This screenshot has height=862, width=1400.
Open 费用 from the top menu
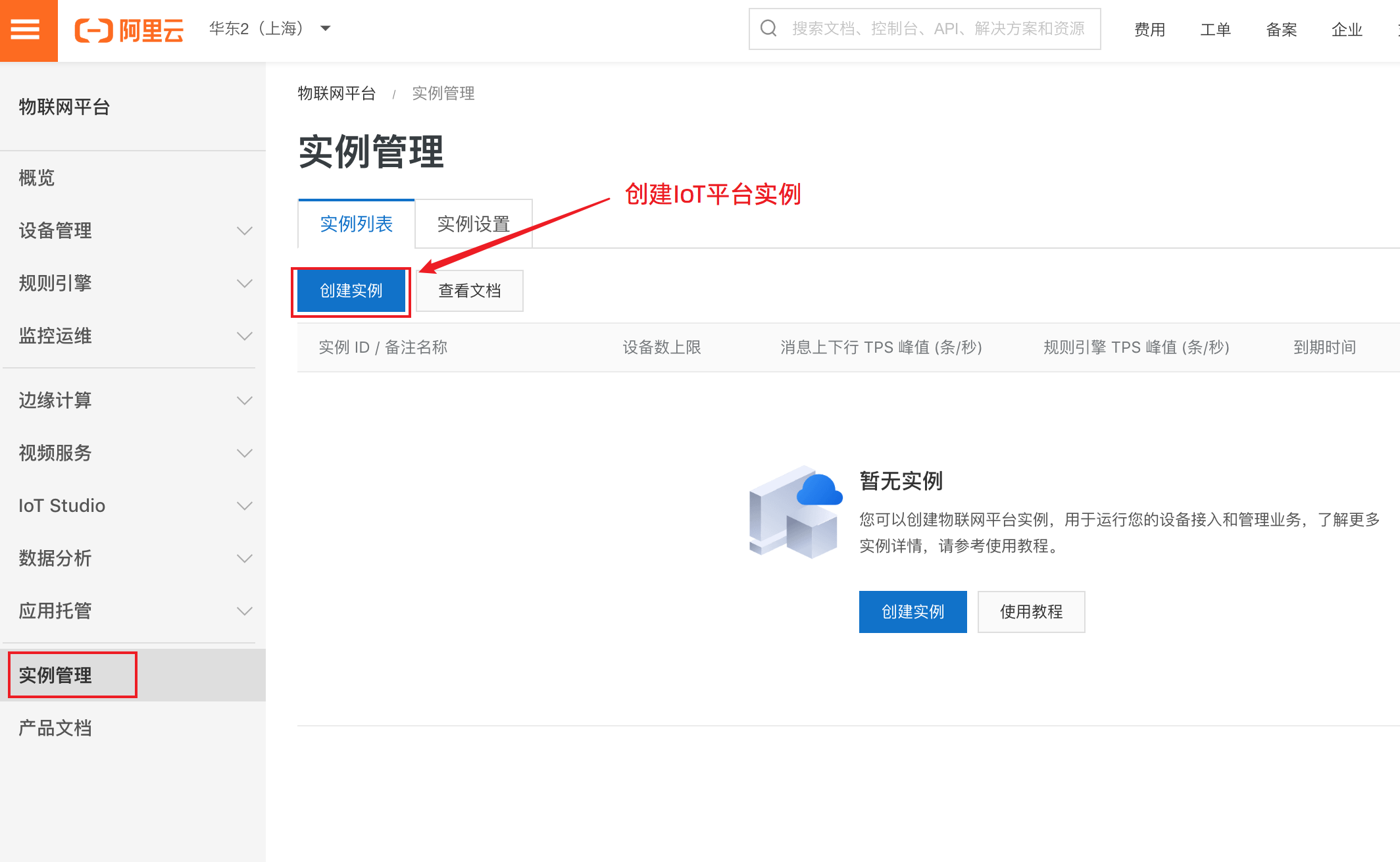[x=1149, y=29]
